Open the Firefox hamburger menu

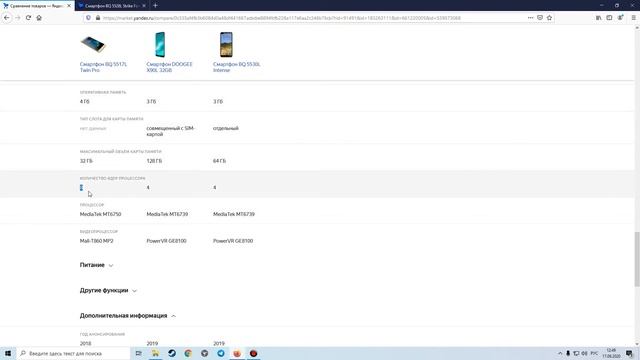click(633, 18)
